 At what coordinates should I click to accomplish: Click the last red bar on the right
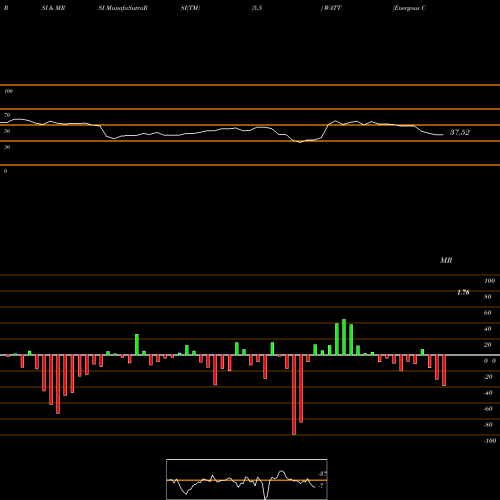coord(444,371)
